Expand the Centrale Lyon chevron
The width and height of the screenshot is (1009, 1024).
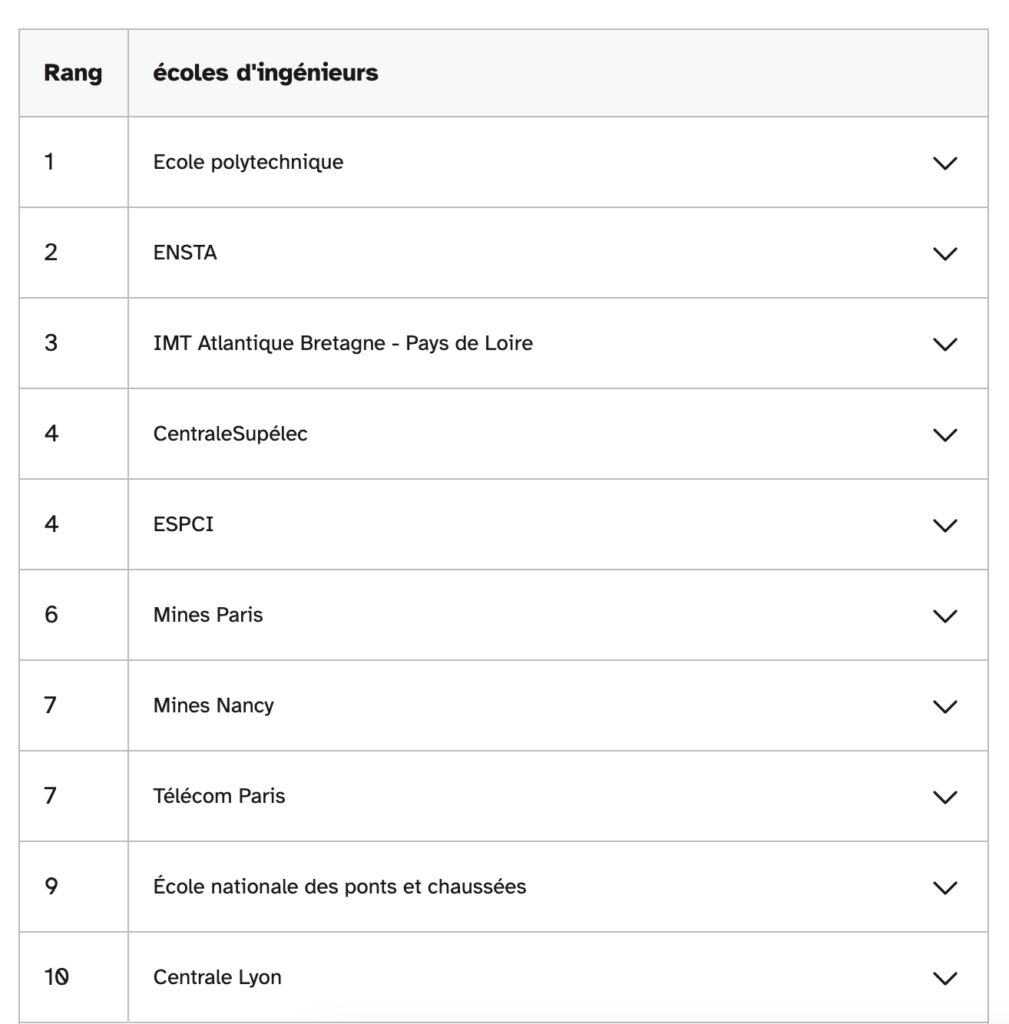click(x=944, y=978)
